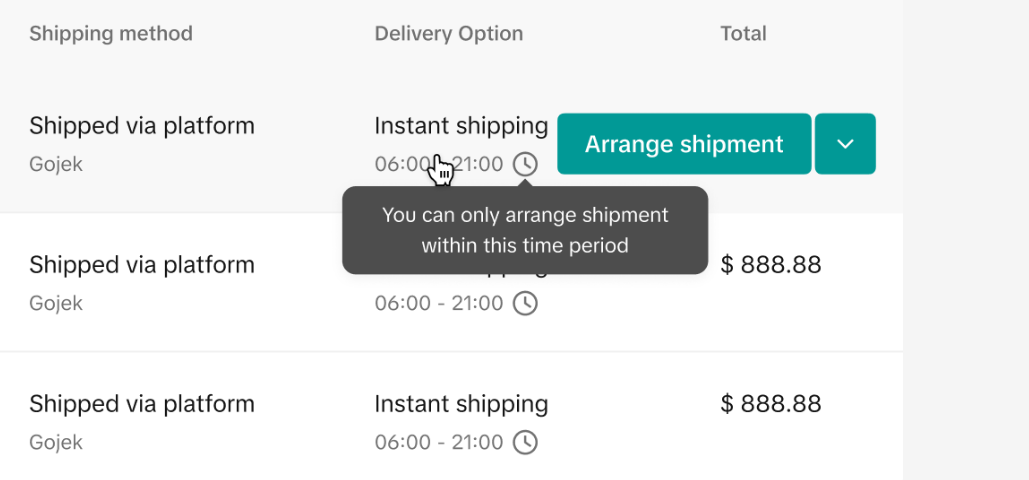Click Gojek in the first row

(56, 164)
